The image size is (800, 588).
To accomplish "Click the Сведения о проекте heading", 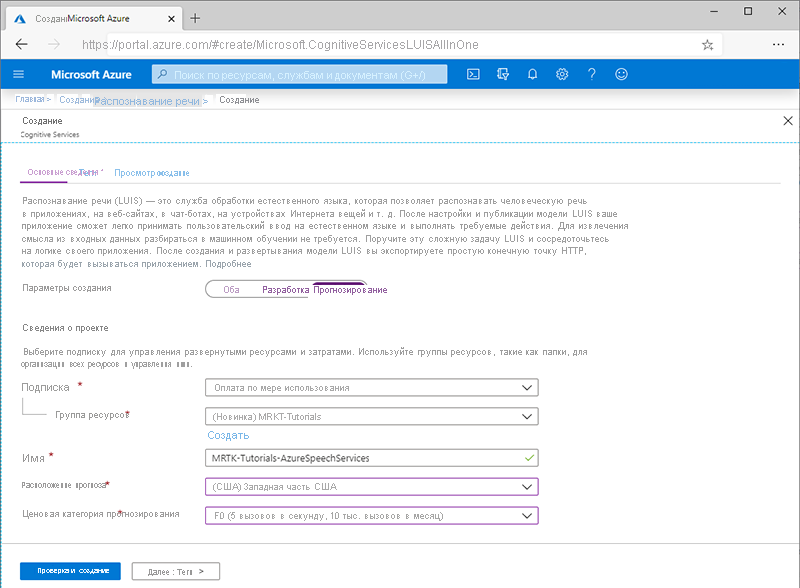I will click(x=65, y=328).
